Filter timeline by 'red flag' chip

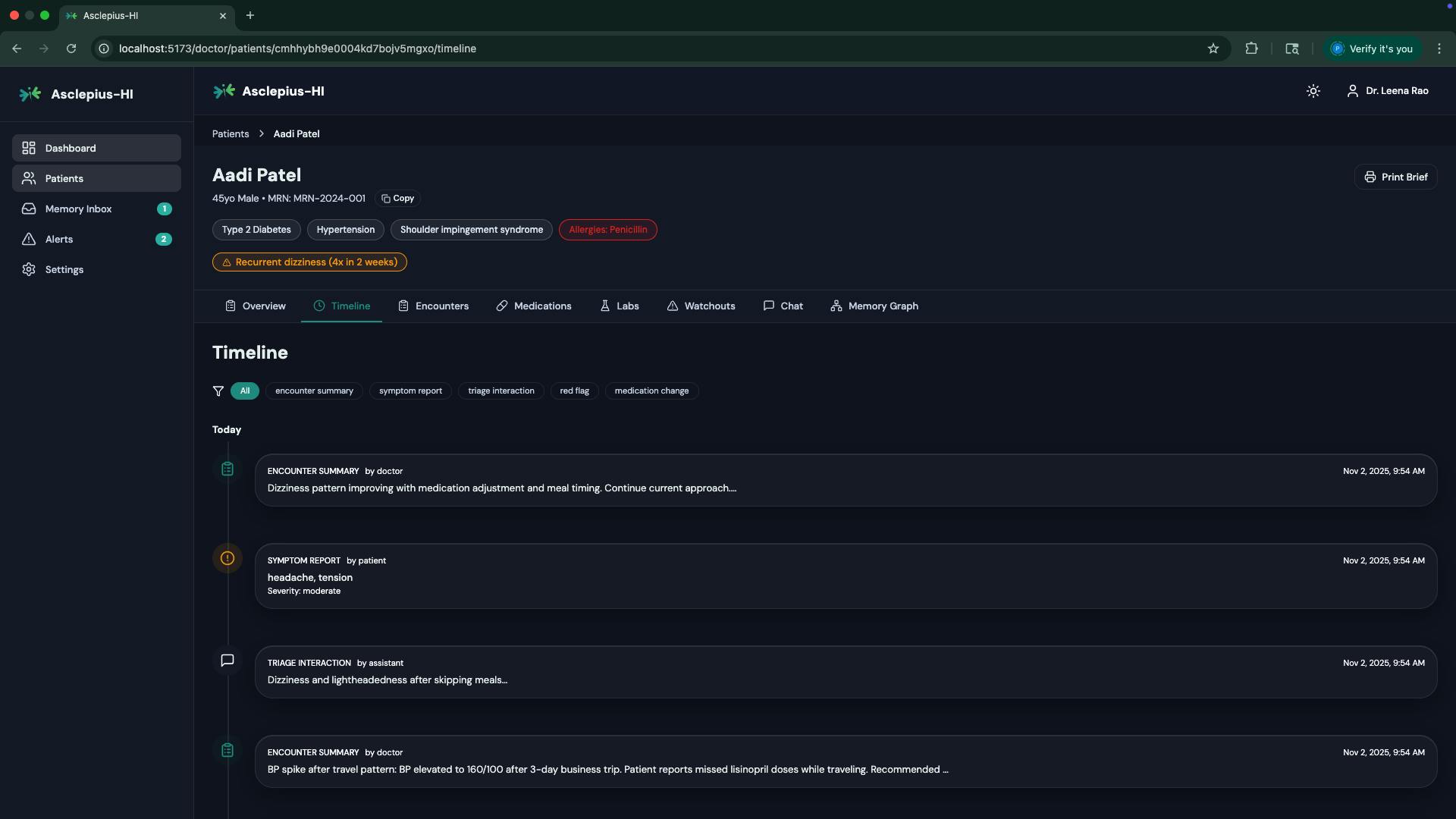click(574, 391)
